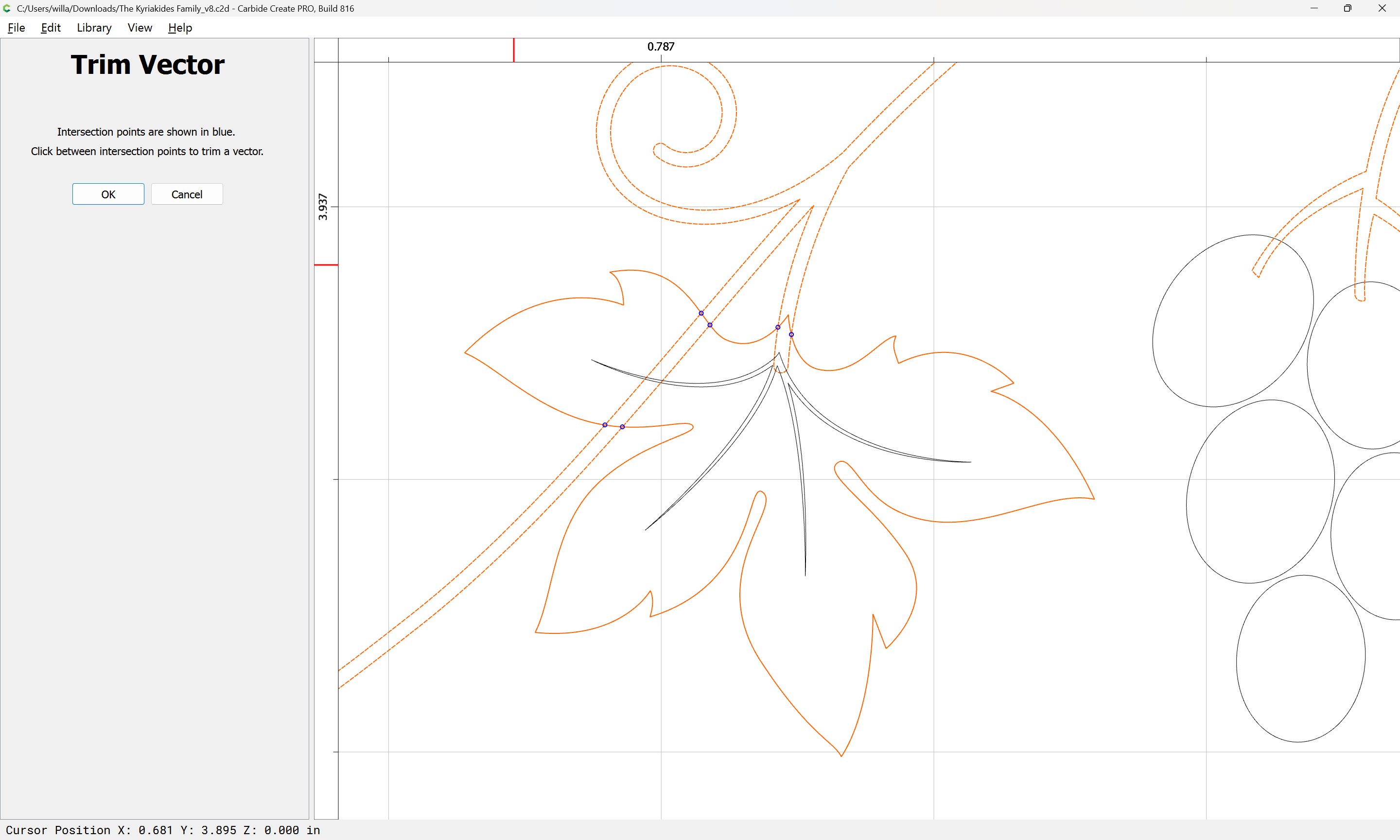Click the Carbide Create app icon in title bar
This screenshot has width=1400, height=840.
[7, 8]
